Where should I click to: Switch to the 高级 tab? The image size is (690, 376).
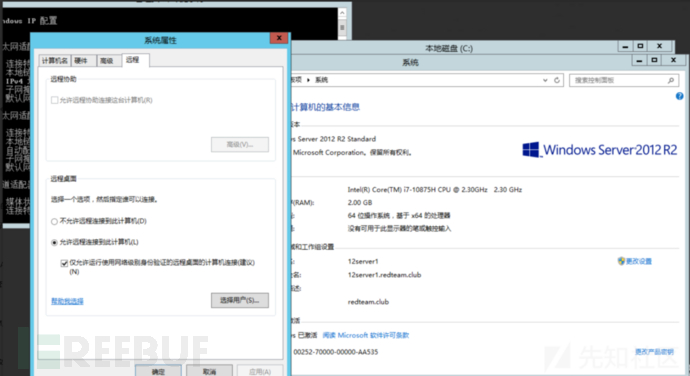(106, 61)
